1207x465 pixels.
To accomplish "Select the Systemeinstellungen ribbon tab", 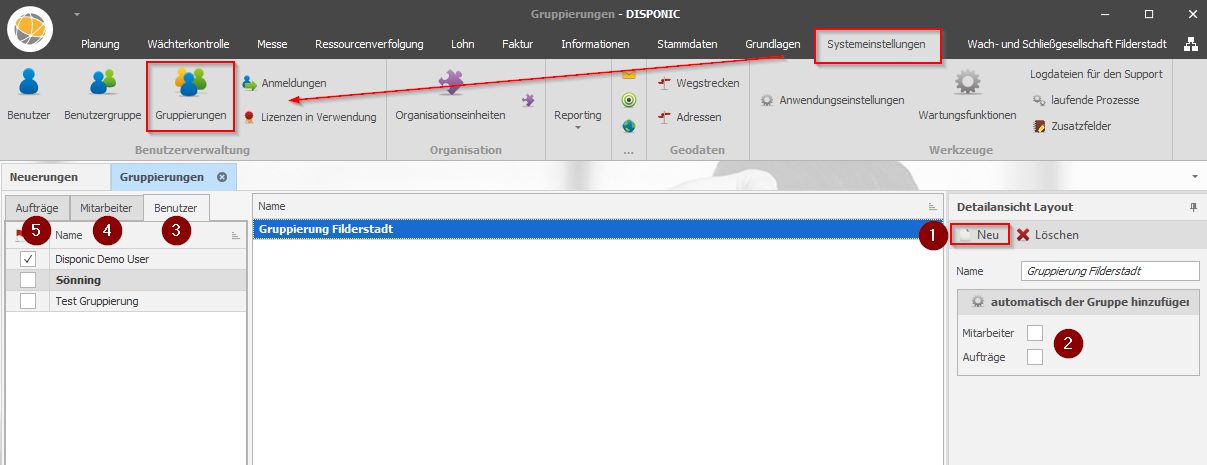I will point(877,45).
